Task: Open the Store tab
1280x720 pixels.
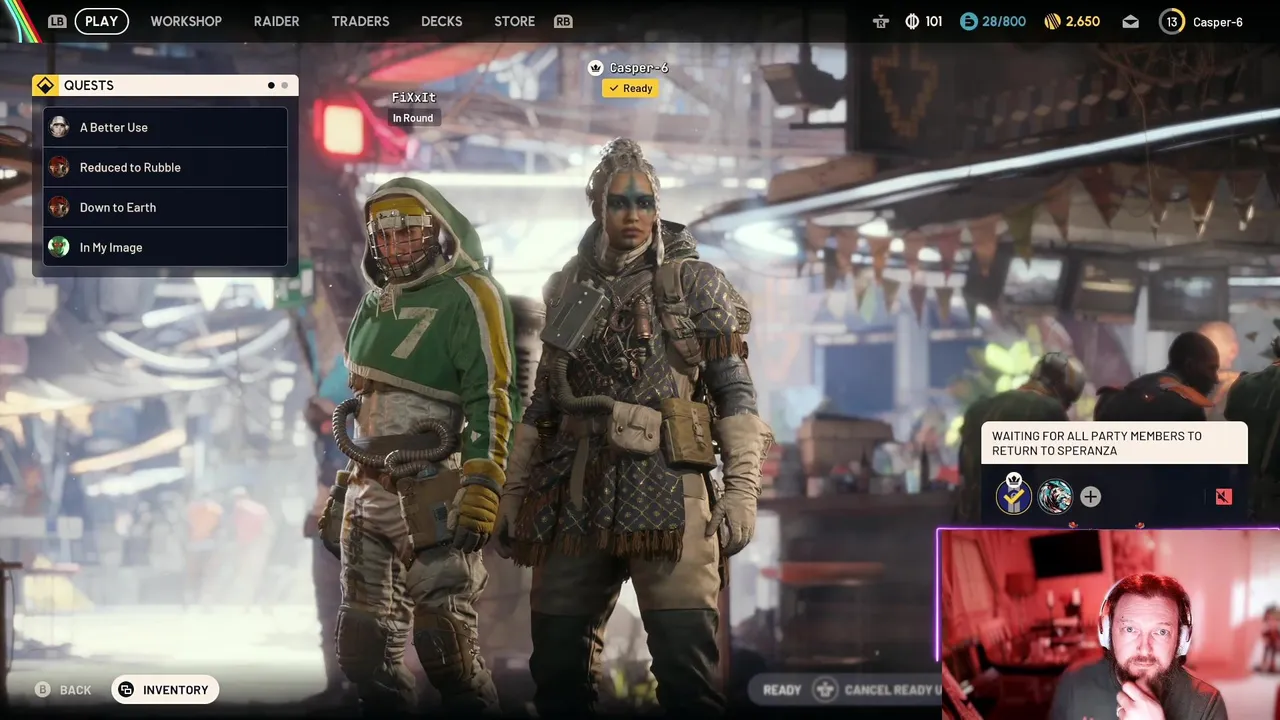Action: tap(514, 21)
